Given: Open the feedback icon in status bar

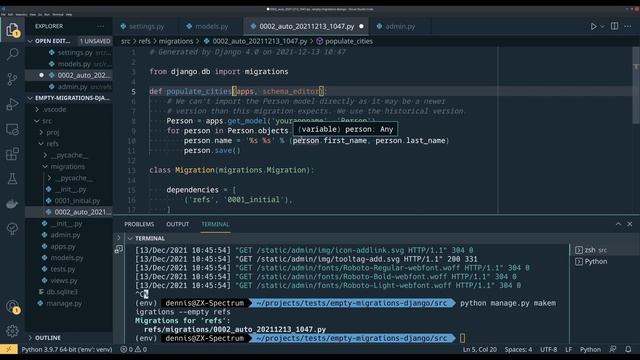Looking at the screenshot, I should click(613, 349).
